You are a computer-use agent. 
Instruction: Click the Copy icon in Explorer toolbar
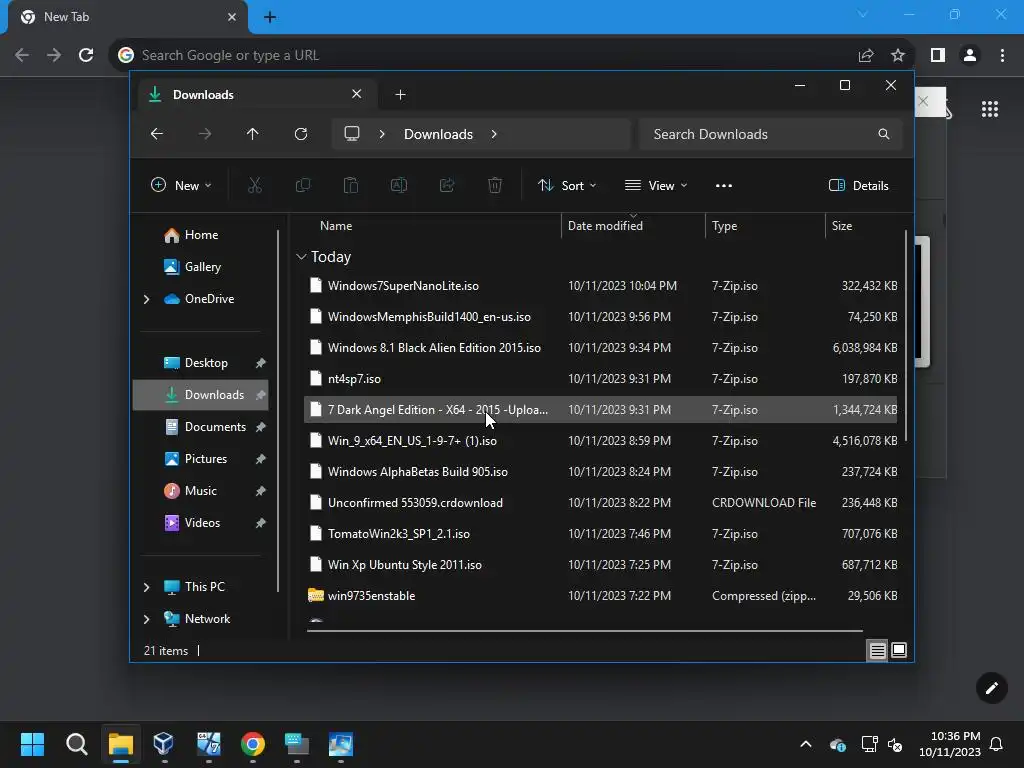click(x=302, y=185)
